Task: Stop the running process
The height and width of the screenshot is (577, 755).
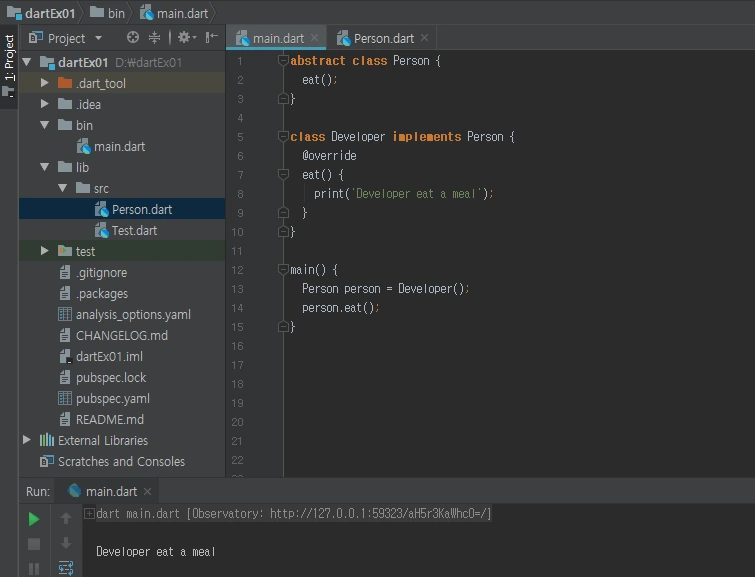Action: (x=34, y=544)
